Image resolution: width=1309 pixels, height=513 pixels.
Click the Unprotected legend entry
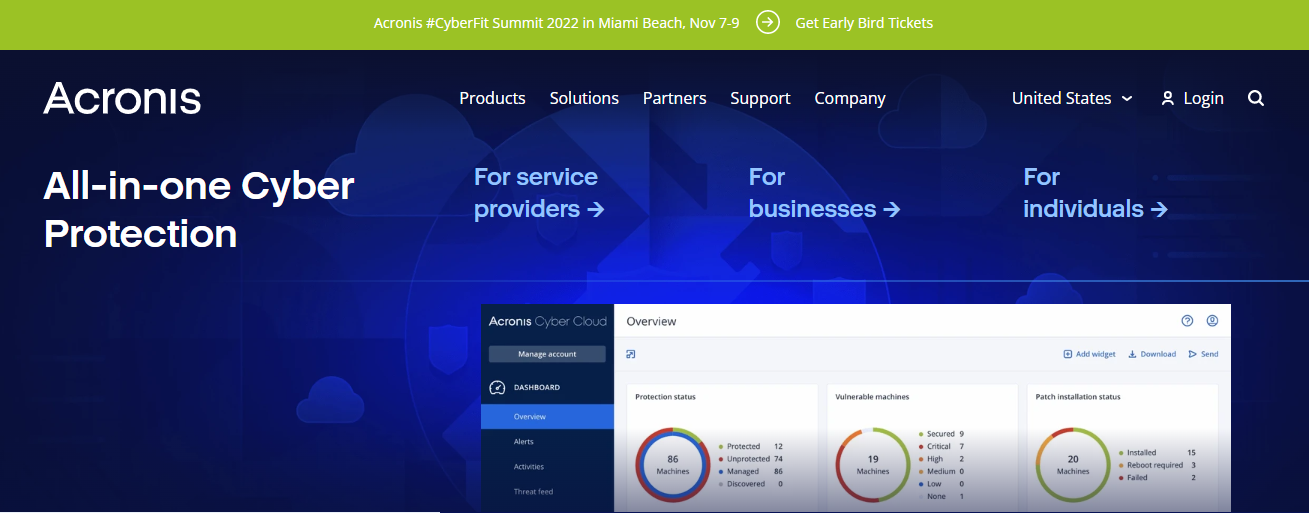tap(751, 459)
